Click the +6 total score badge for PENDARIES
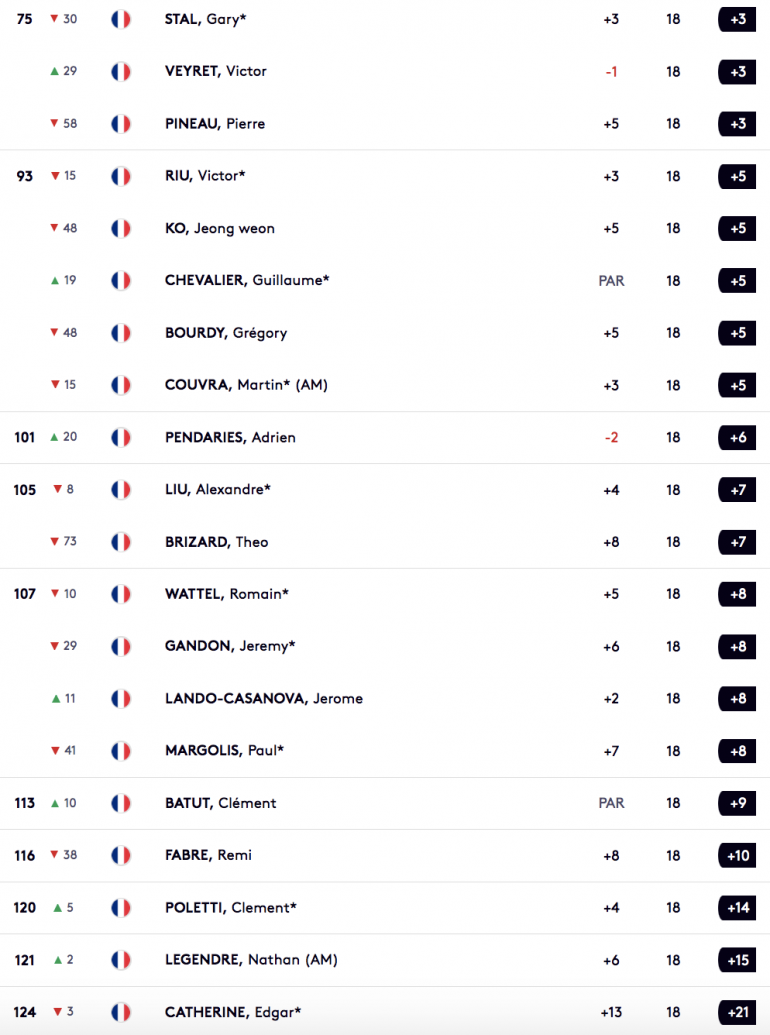The height and width of the screenshot is (1035, 770). click(x=737, y=437)
